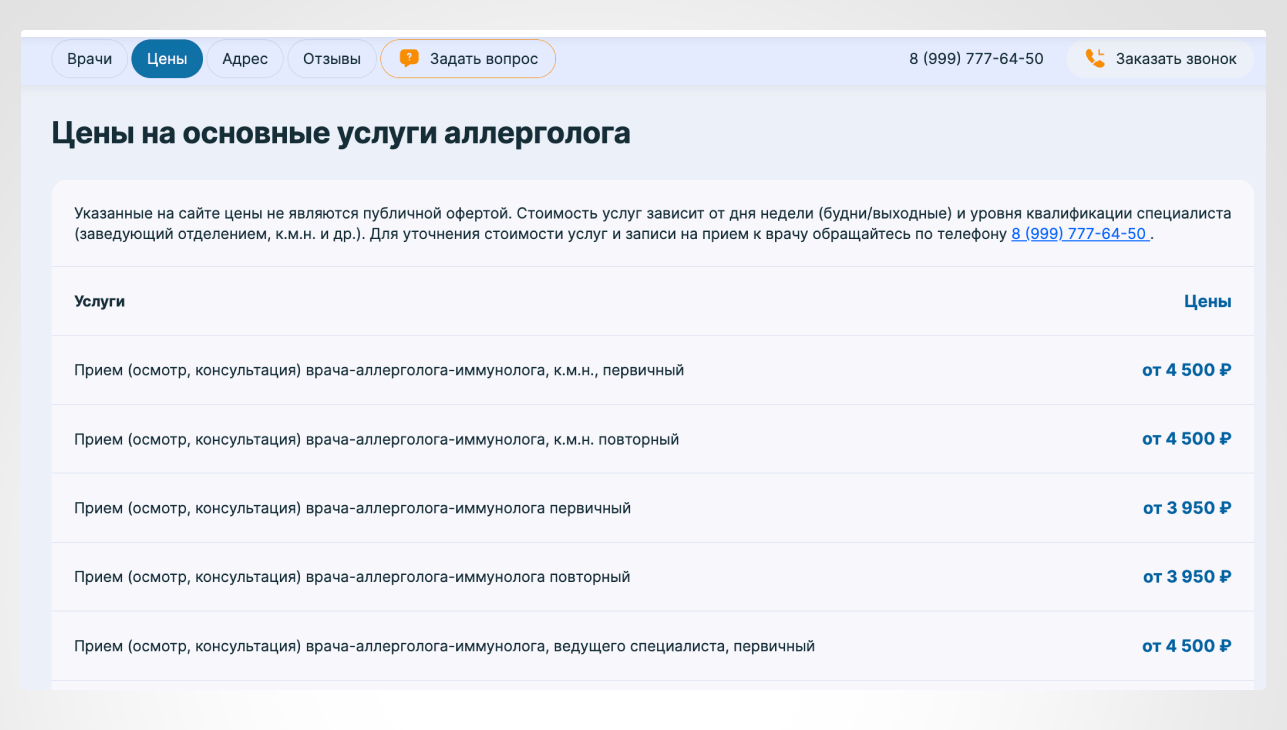1287x730 pixels.
Task: Select the ведущего специалиста, первичный row
Action: (444, 646)
